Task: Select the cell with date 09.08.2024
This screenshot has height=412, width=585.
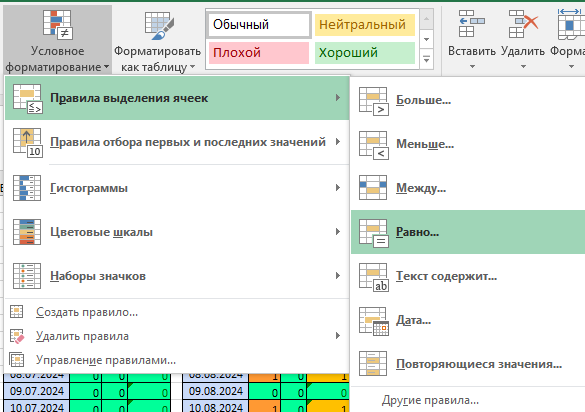Action: pos(216,391)
